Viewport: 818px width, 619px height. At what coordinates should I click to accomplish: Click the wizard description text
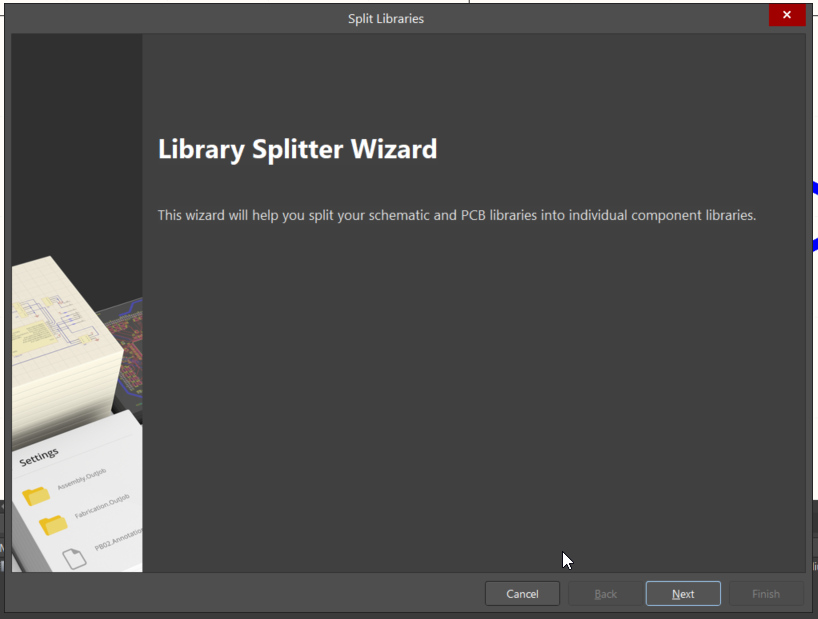coord(456,215)
